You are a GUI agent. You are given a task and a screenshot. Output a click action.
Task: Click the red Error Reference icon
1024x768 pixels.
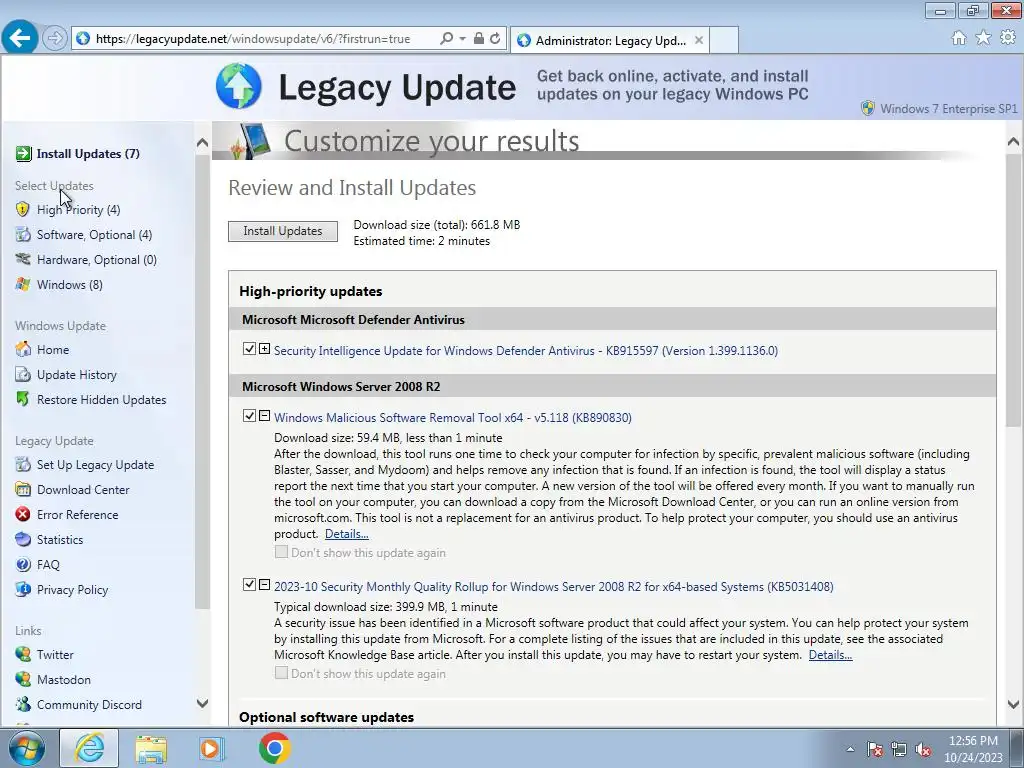pos(23,515)
